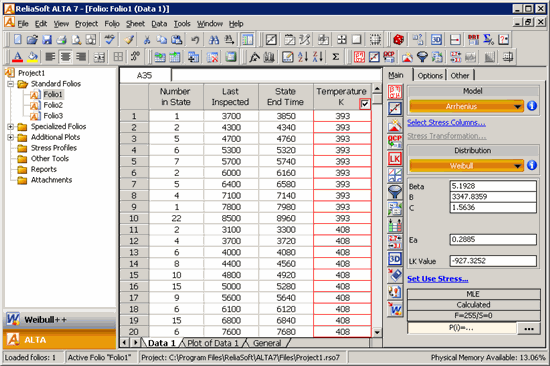The height and width of the screenshot is (366, 550).
Task: Click the Select Stress Columns link
Action: tap(446, 122)
